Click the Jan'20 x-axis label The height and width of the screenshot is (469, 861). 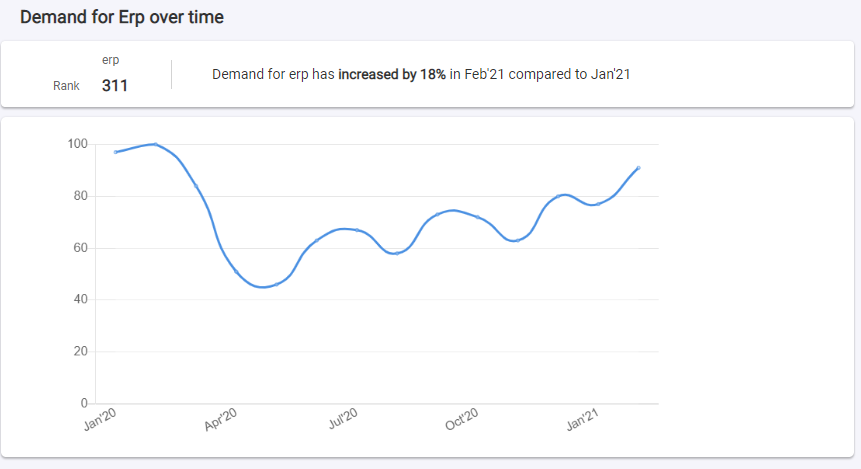pyautogui.click(x=102, y=422)
